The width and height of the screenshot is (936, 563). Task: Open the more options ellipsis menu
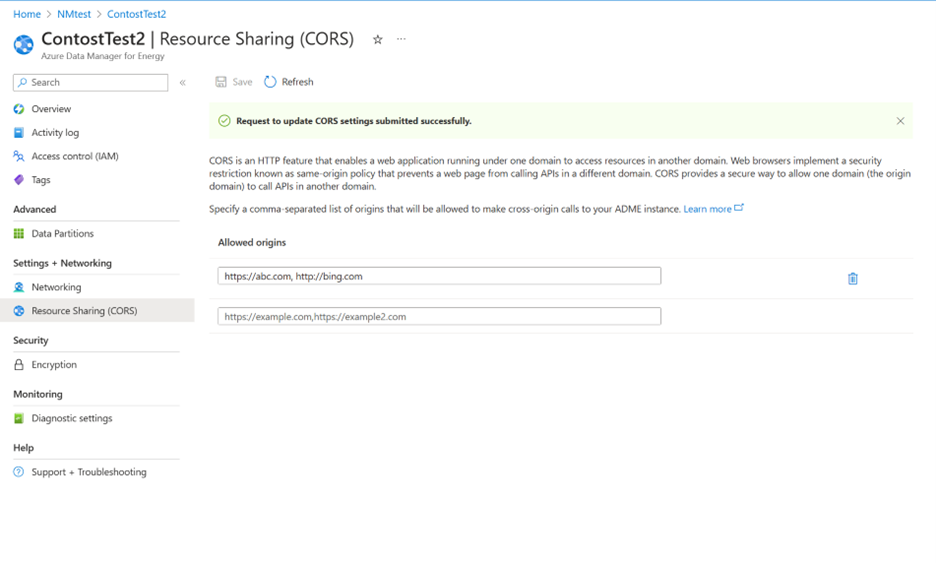[x=401, y=40]
